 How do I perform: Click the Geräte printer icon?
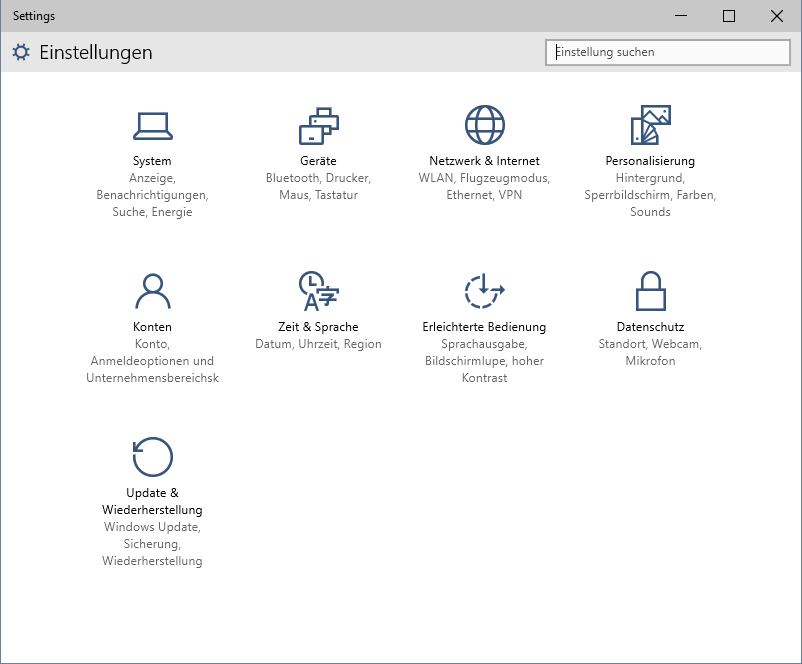[x=318, y=125]
